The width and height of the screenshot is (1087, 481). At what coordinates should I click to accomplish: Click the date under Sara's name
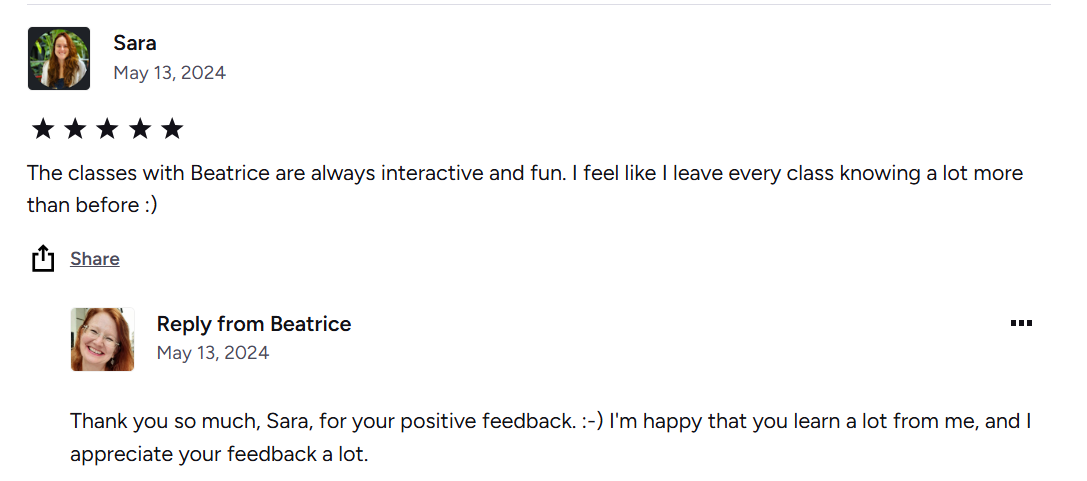coord(169,73)
